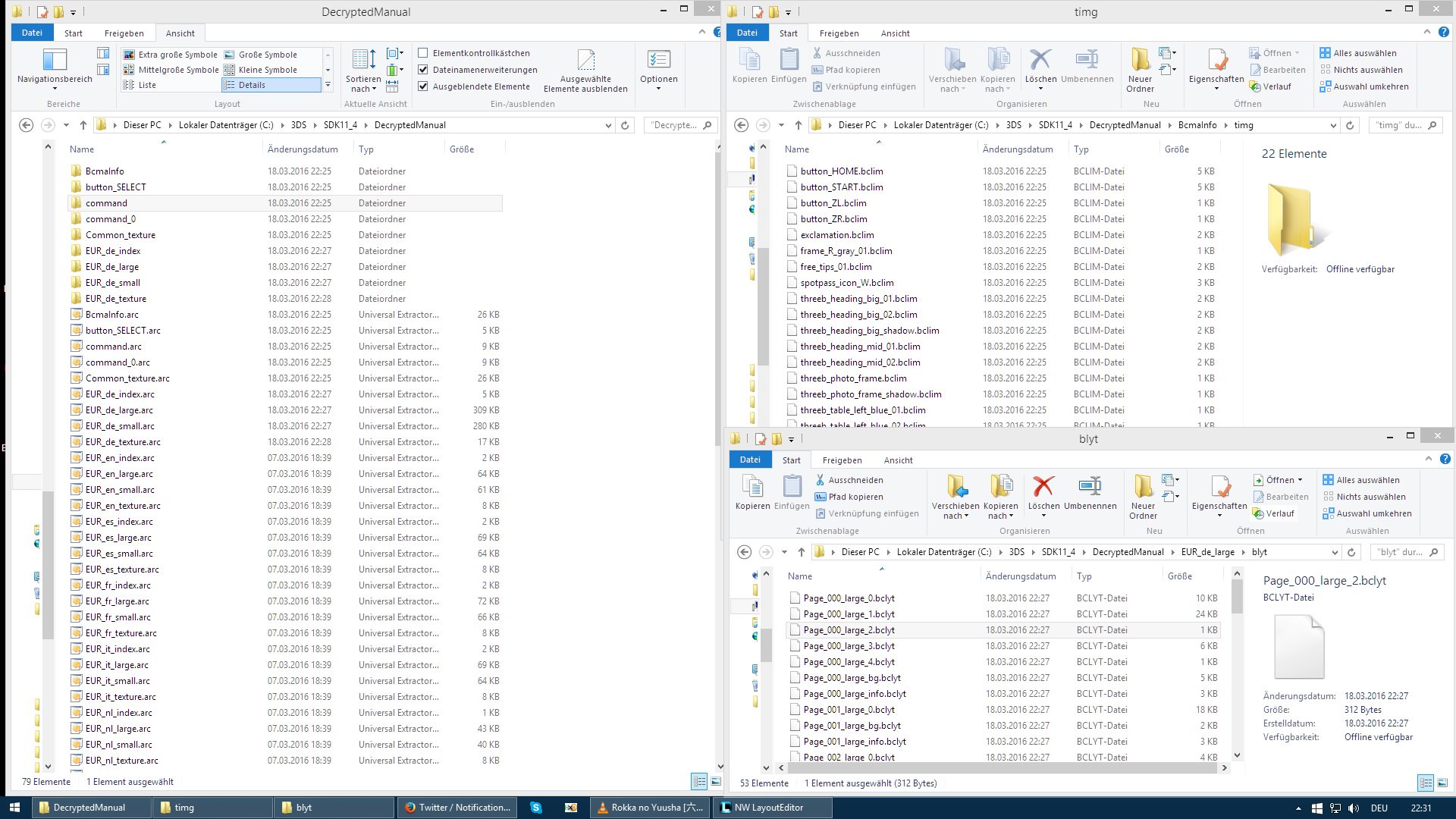Viewport: 1456px width, 819px height.
Task: Switch to Start tab in DecryptedManual
Action: pos(74,33)
